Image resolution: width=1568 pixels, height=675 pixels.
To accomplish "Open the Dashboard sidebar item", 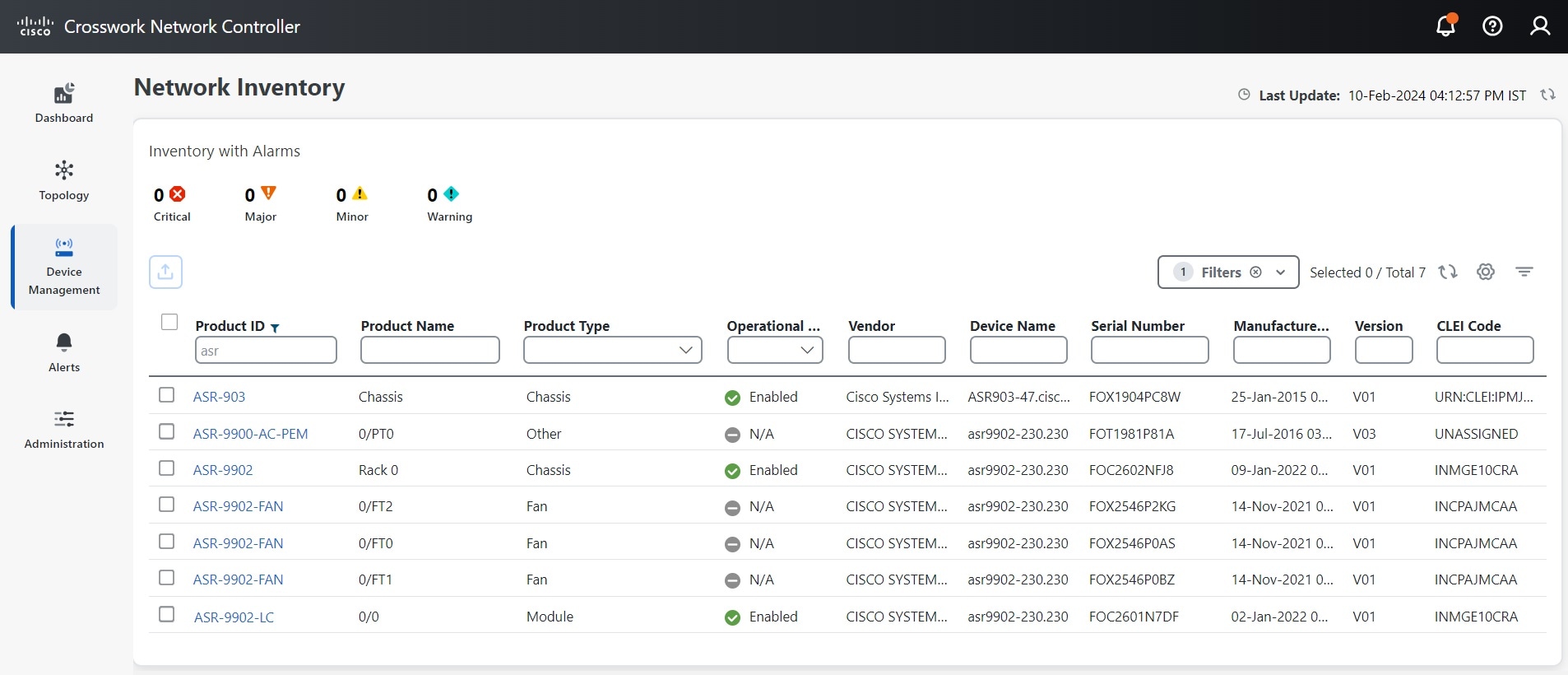I will click(64, 104).
